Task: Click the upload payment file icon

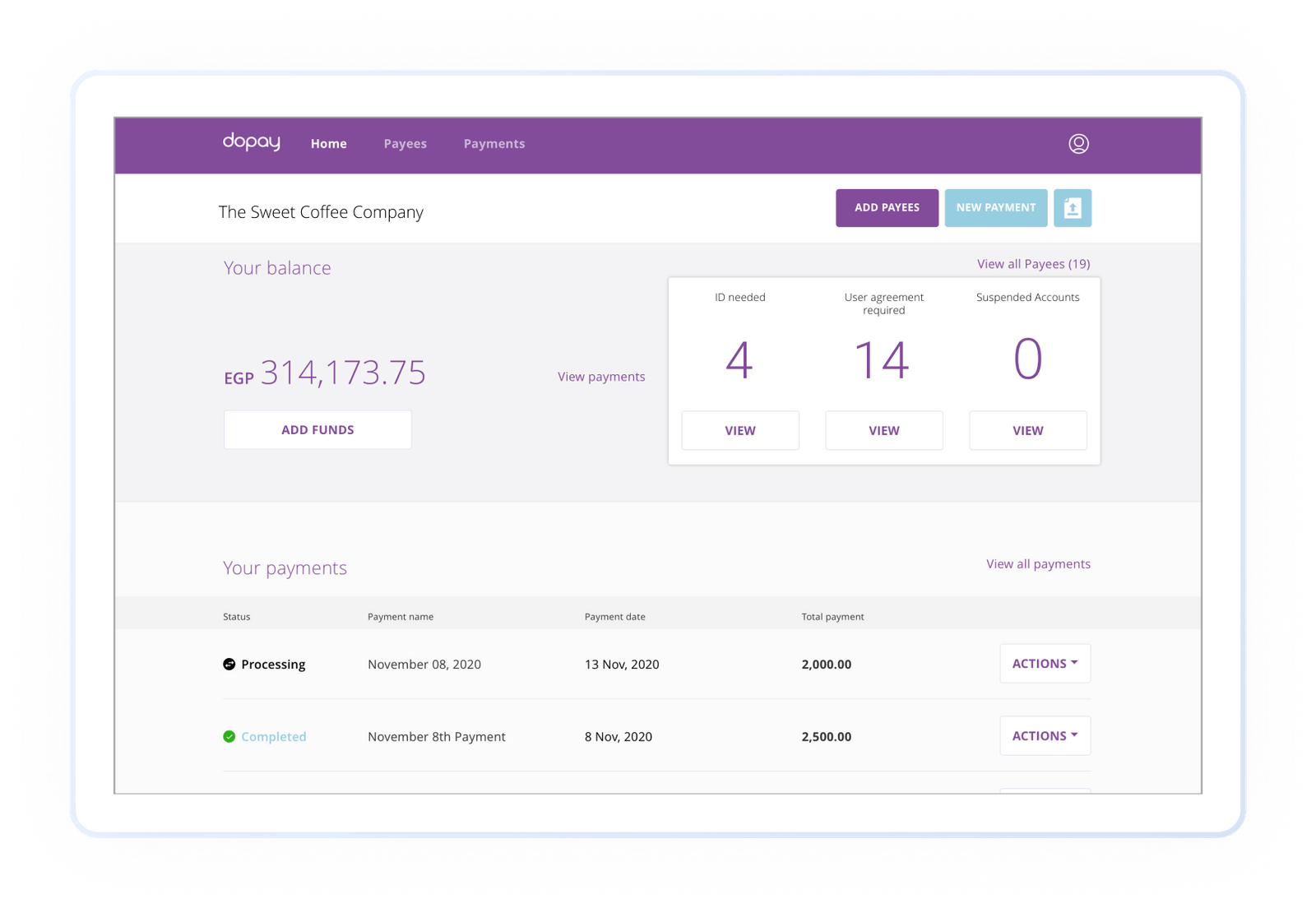Action: 1073,207
